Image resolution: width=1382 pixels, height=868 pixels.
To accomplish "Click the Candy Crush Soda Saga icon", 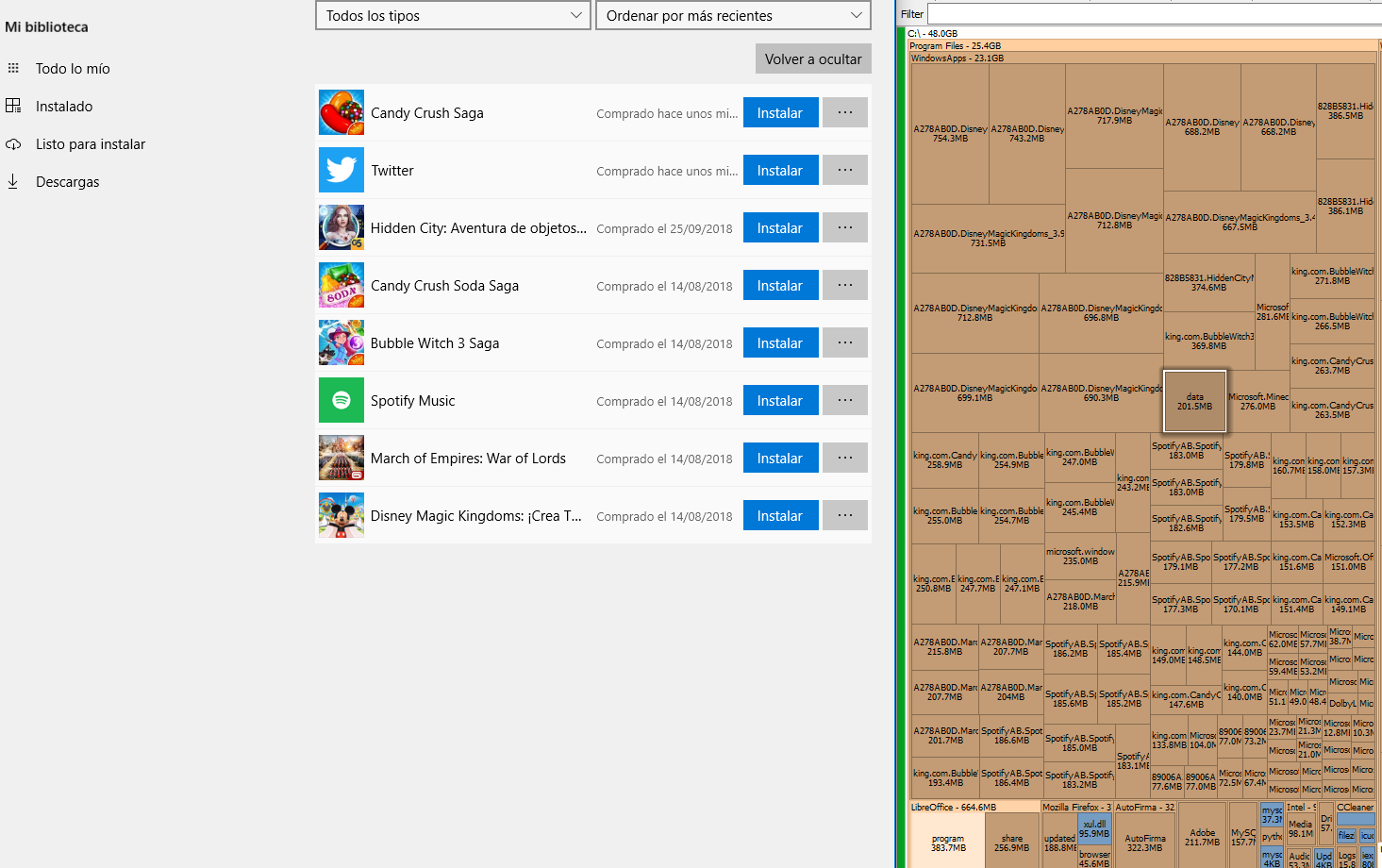I will 341,286.
